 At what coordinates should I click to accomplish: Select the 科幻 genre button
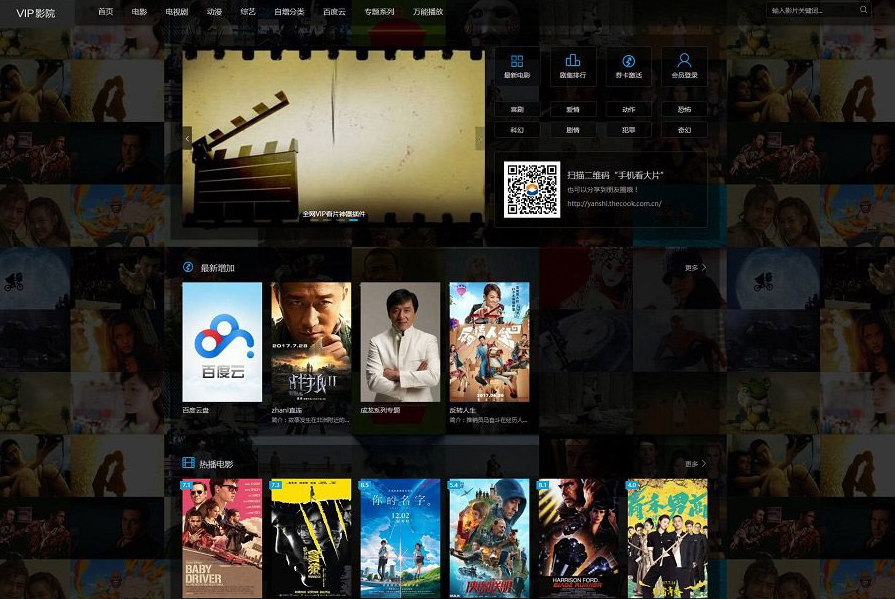pyautogui.click(x=517, y=130)
